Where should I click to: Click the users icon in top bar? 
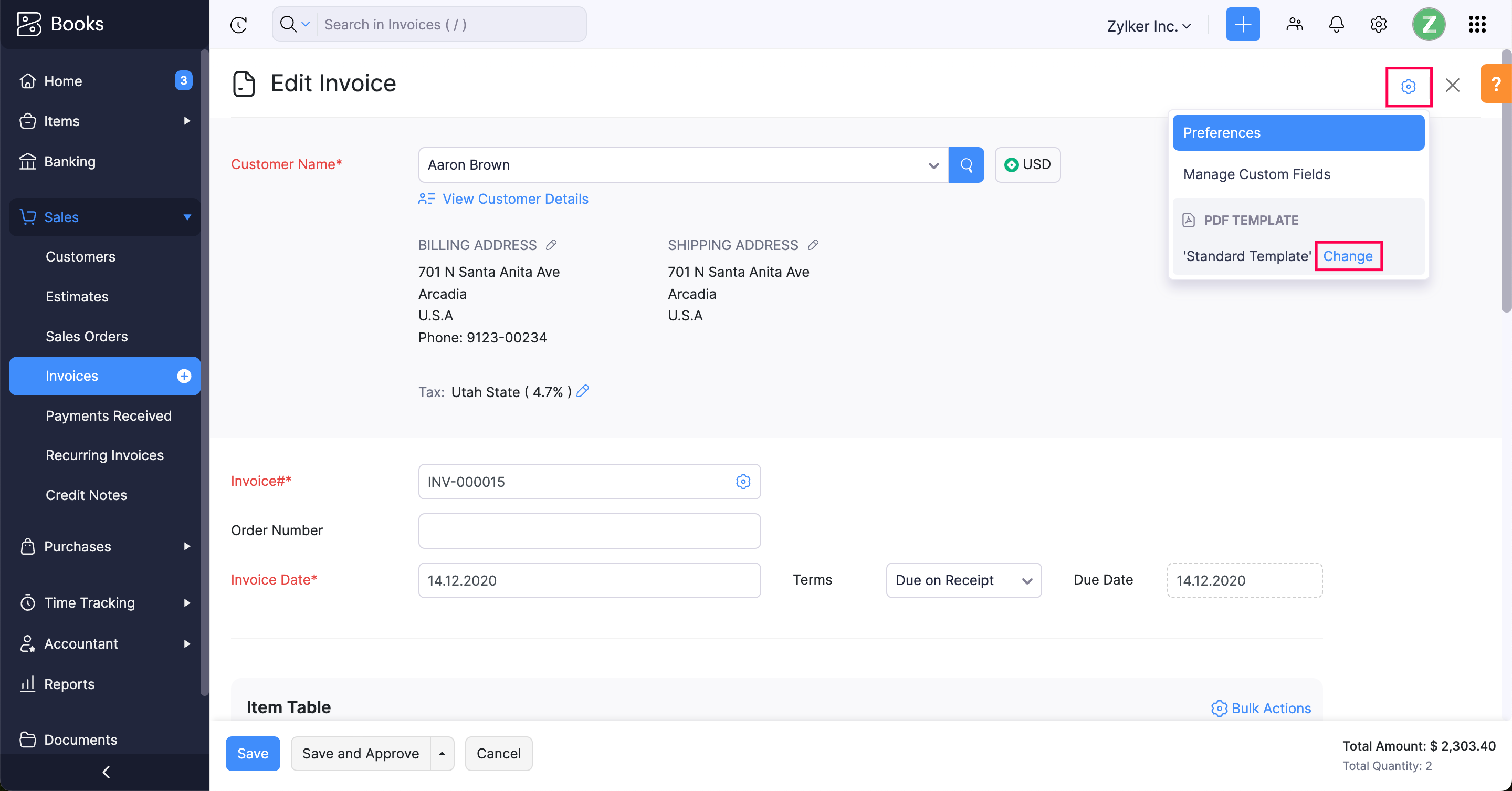(x=1295, y=24)
